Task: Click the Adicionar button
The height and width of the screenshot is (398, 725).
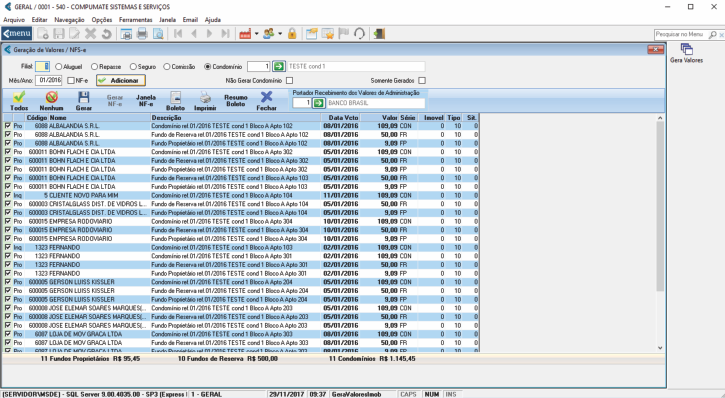Action: click(x=121, y=80)
